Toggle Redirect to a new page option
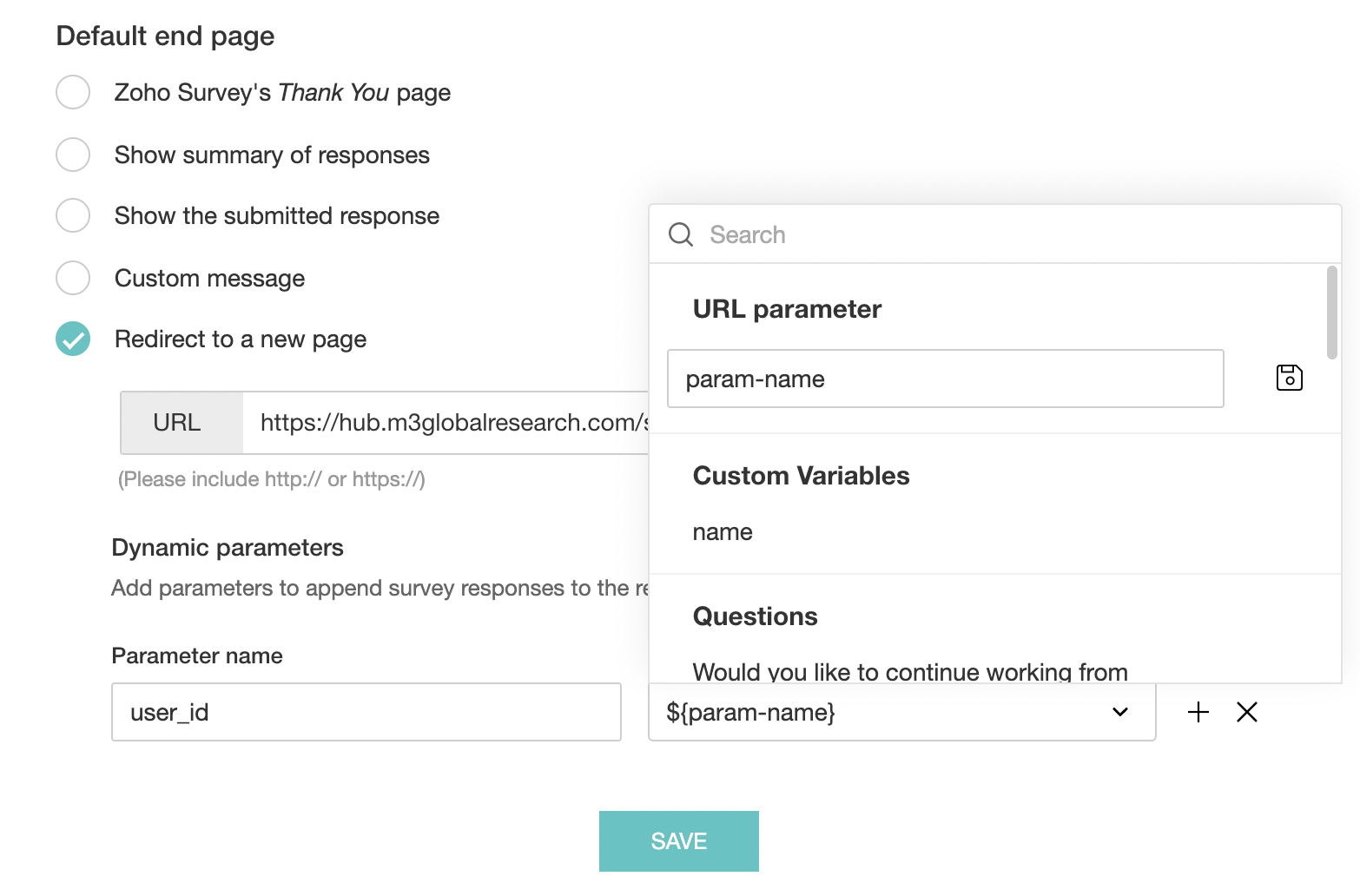1360x896 pixels. click(x=73, y=339)
